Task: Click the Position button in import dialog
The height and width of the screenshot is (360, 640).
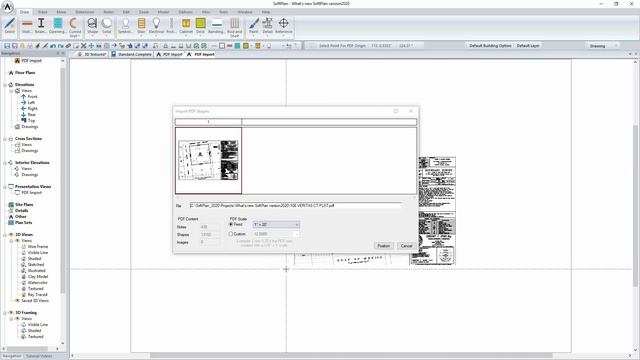Action: (x=383, y=246)
